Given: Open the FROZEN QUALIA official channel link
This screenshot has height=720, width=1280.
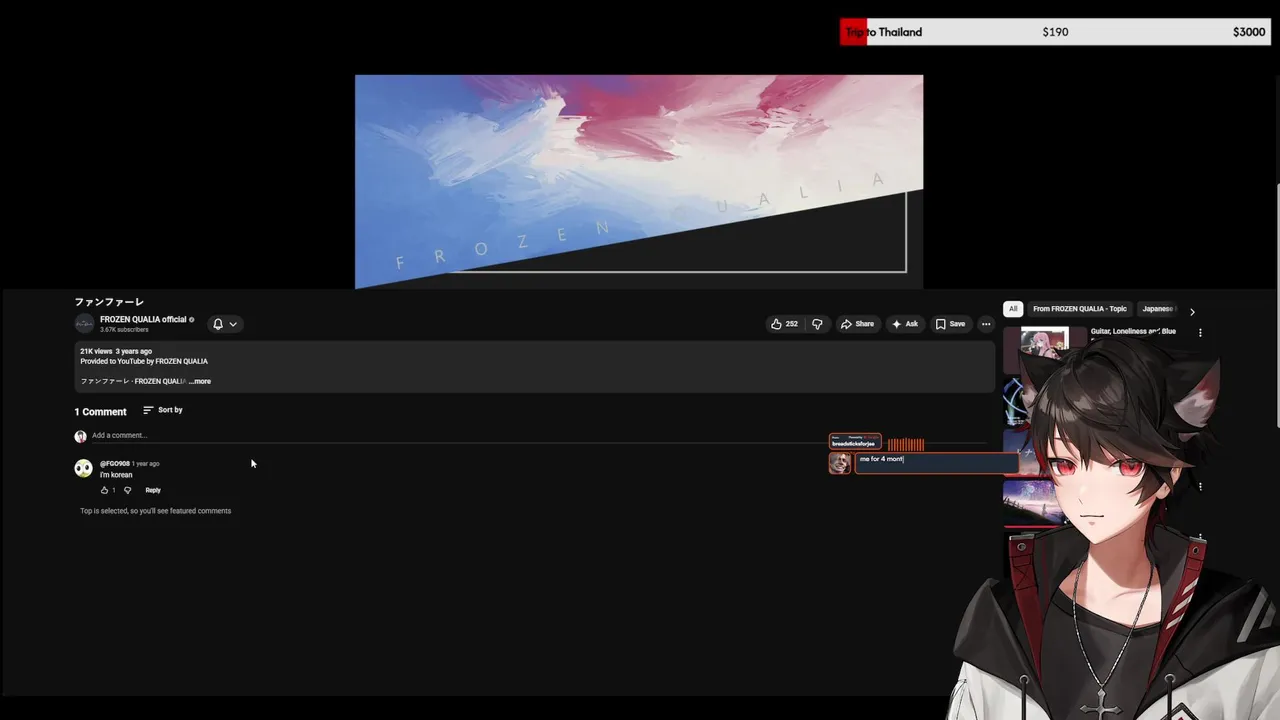Looking at the screenshot, I should pos(143,319).
